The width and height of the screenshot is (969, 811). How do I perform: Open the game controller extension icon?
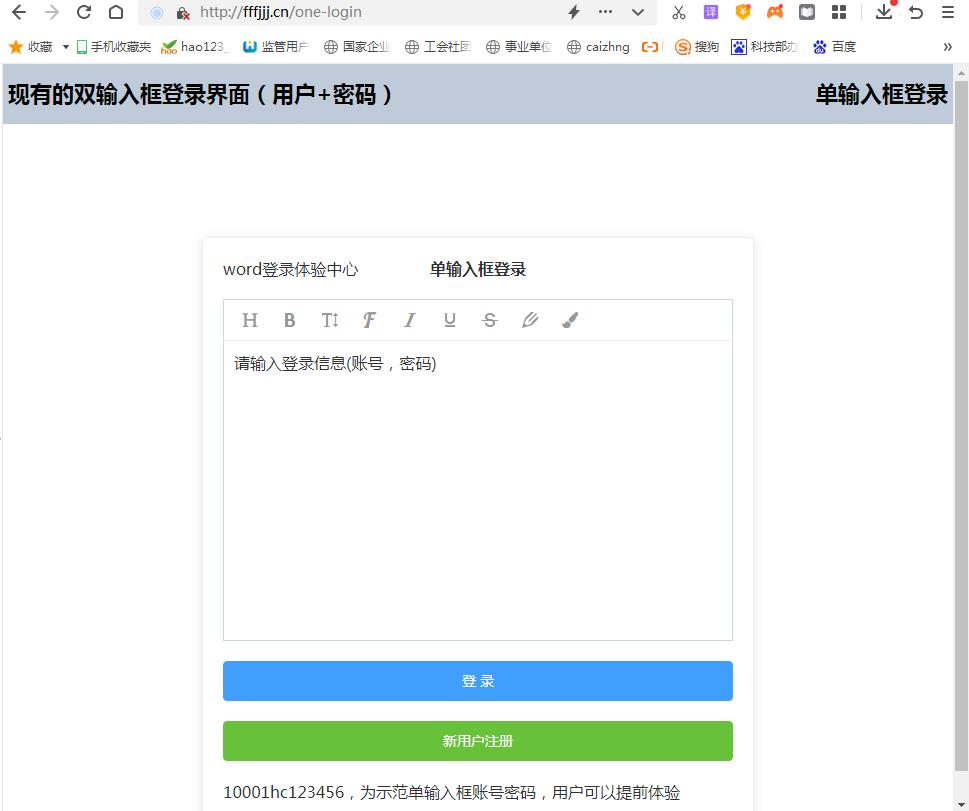775,12
